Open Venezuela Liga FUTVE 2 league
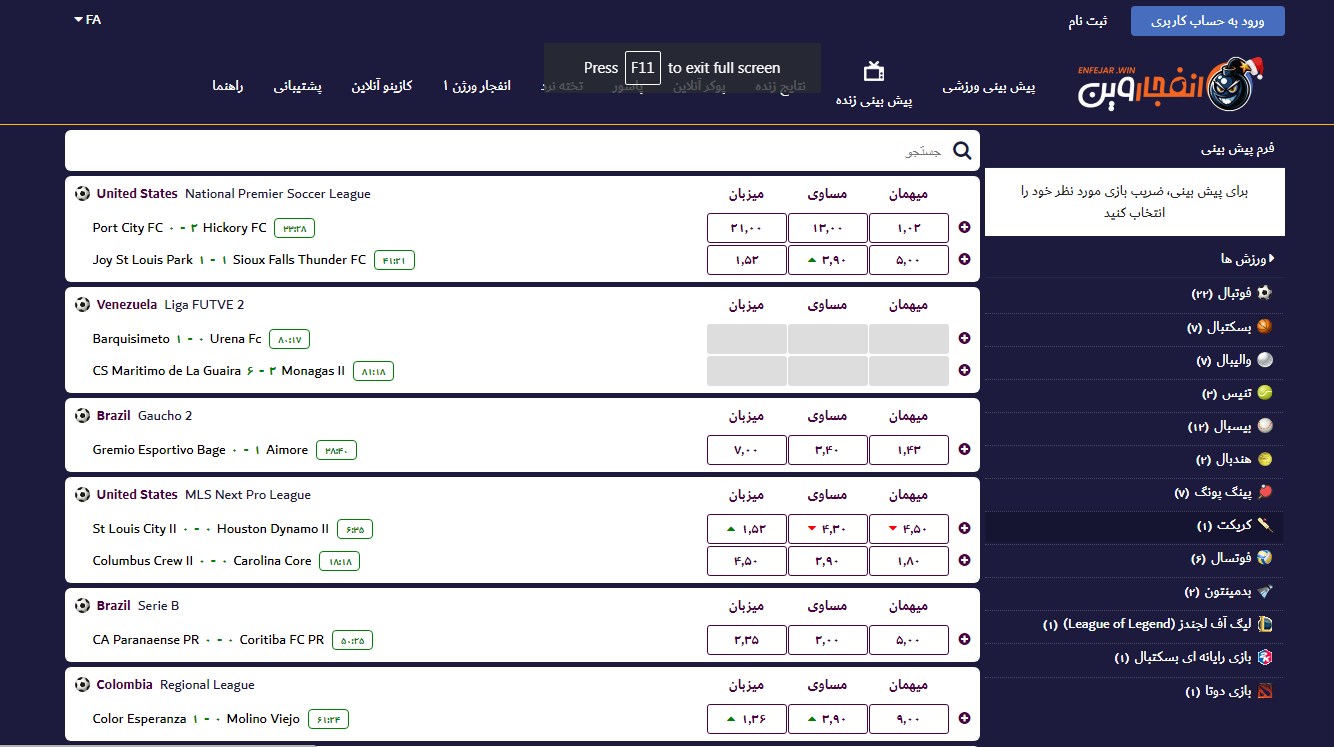The image size is (1334, 747). click(x=170, y=305)
